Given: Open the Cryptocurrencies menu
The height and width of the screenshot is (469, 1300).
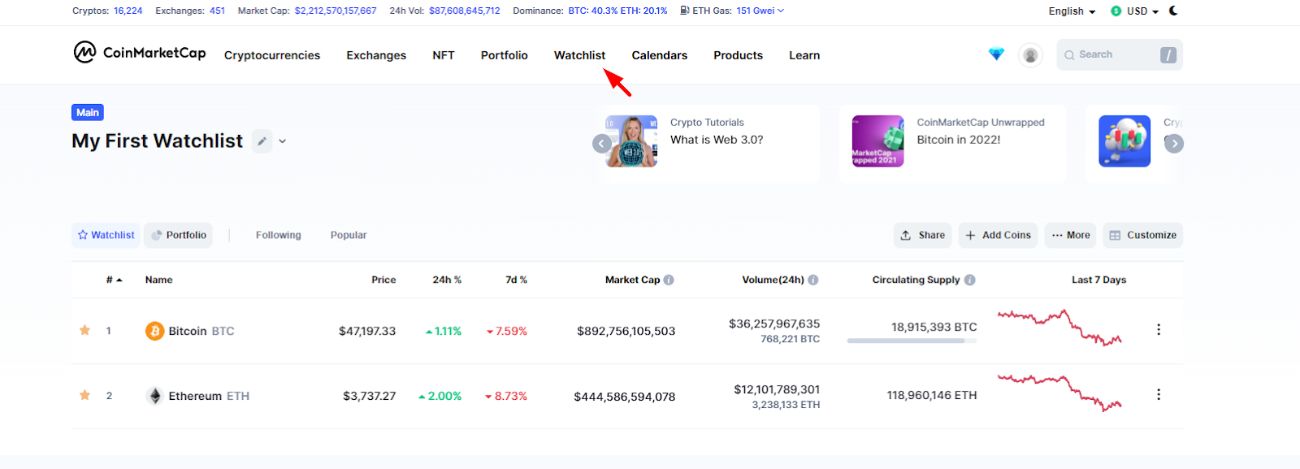Looking at the screenshot, I should point(272,55).
